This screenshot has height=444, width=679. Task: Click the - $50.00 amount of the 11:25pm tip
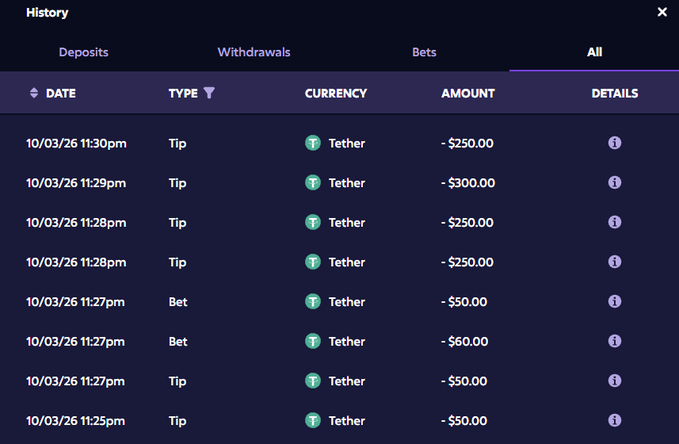(x=464, y=421)
